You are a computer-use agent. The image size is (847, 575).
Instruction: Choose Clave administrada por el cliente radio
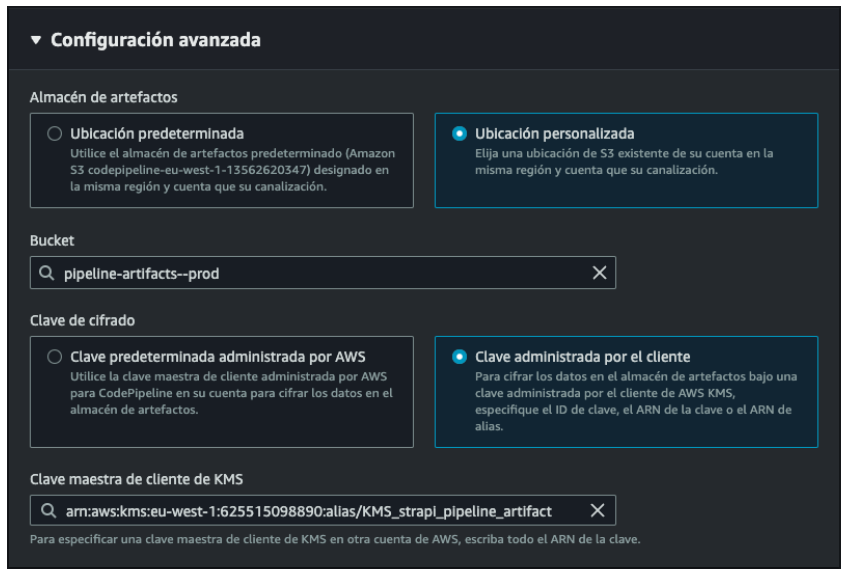pos(459,356)
